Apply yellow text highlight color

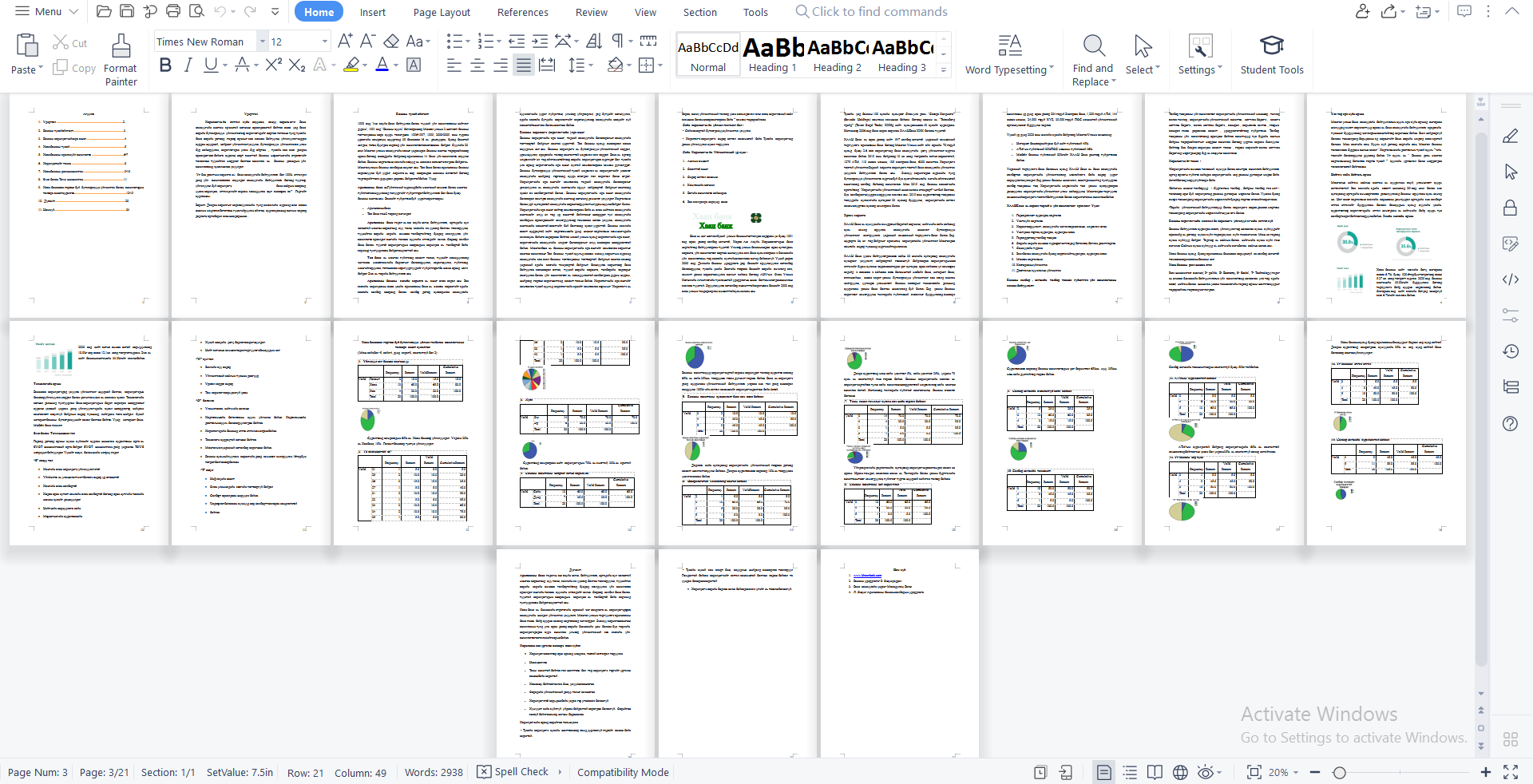pos(351,65)
